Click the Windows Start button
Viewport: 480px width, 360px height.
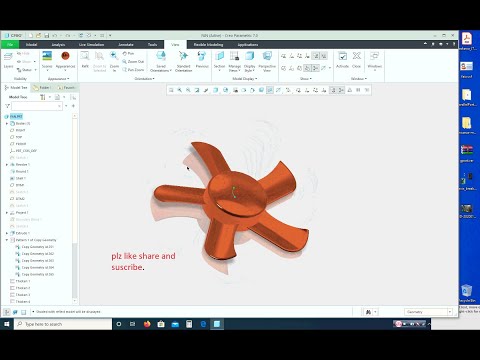[x=7, y=324]
